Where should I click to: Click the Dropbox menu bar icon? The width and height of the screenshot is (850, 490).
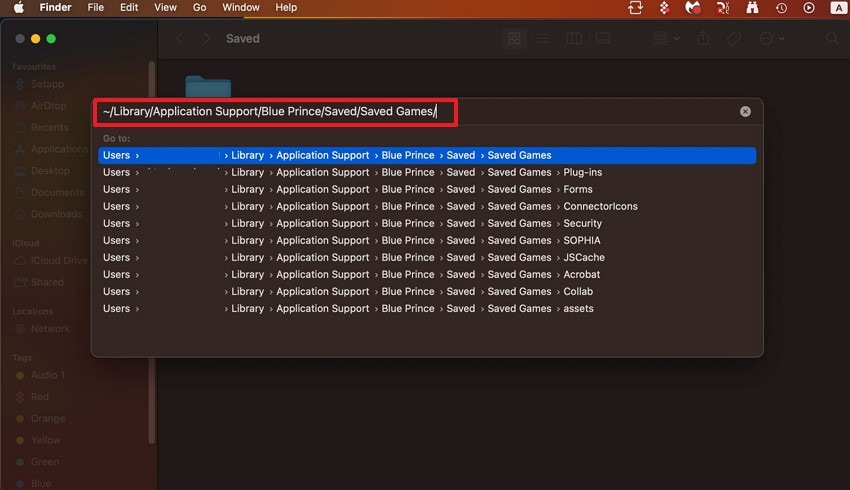664,8
